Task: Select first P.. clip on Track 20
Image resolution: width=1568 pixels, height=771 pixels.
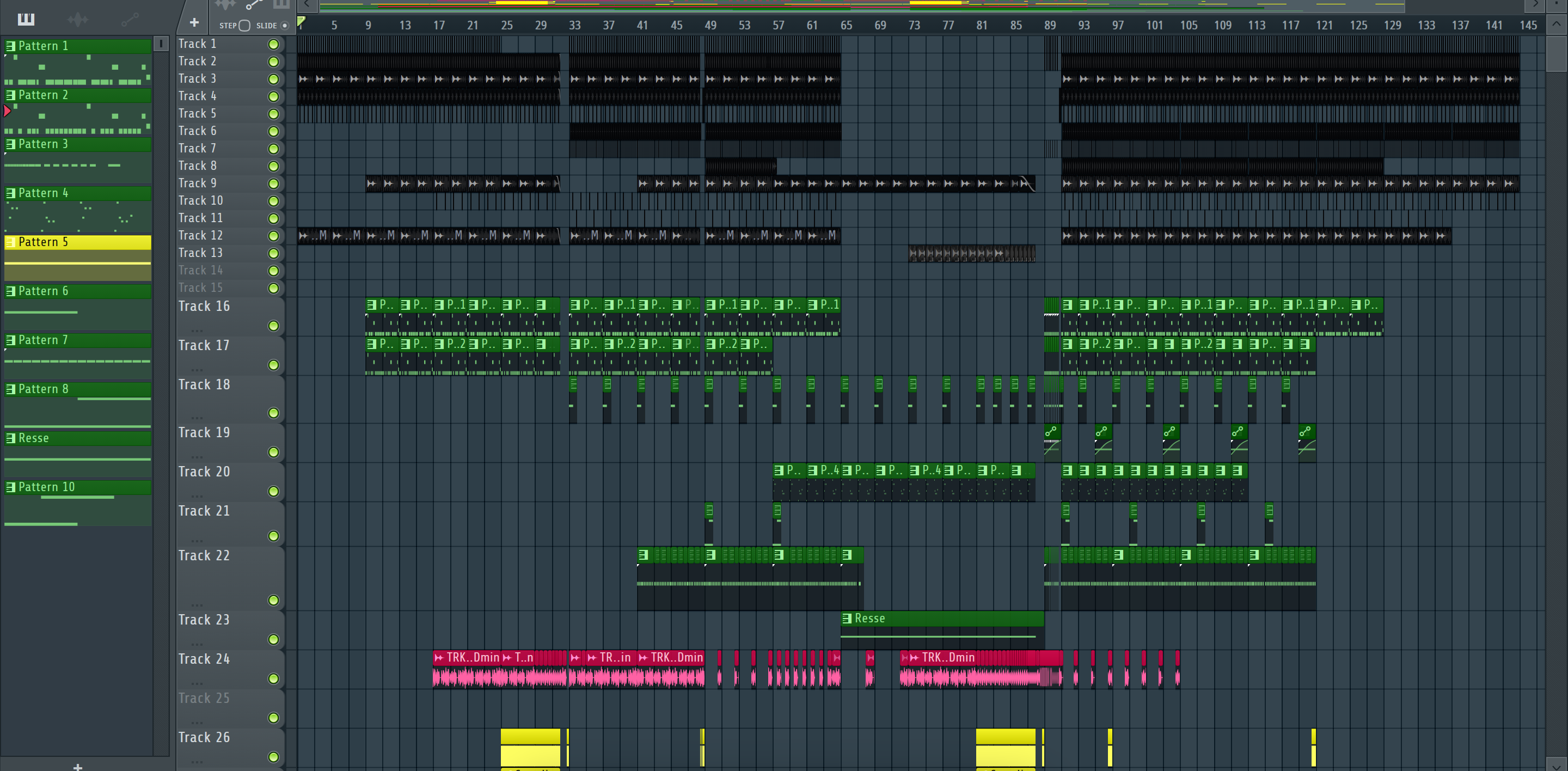Action: tap(789, 482)
